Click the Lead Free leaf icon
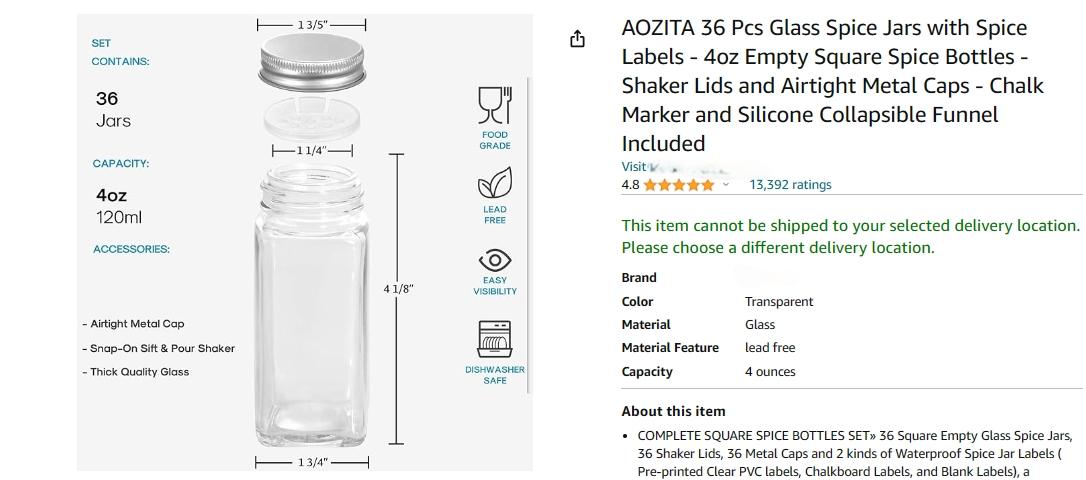1086x480 pixels. [x=495, y=183]
